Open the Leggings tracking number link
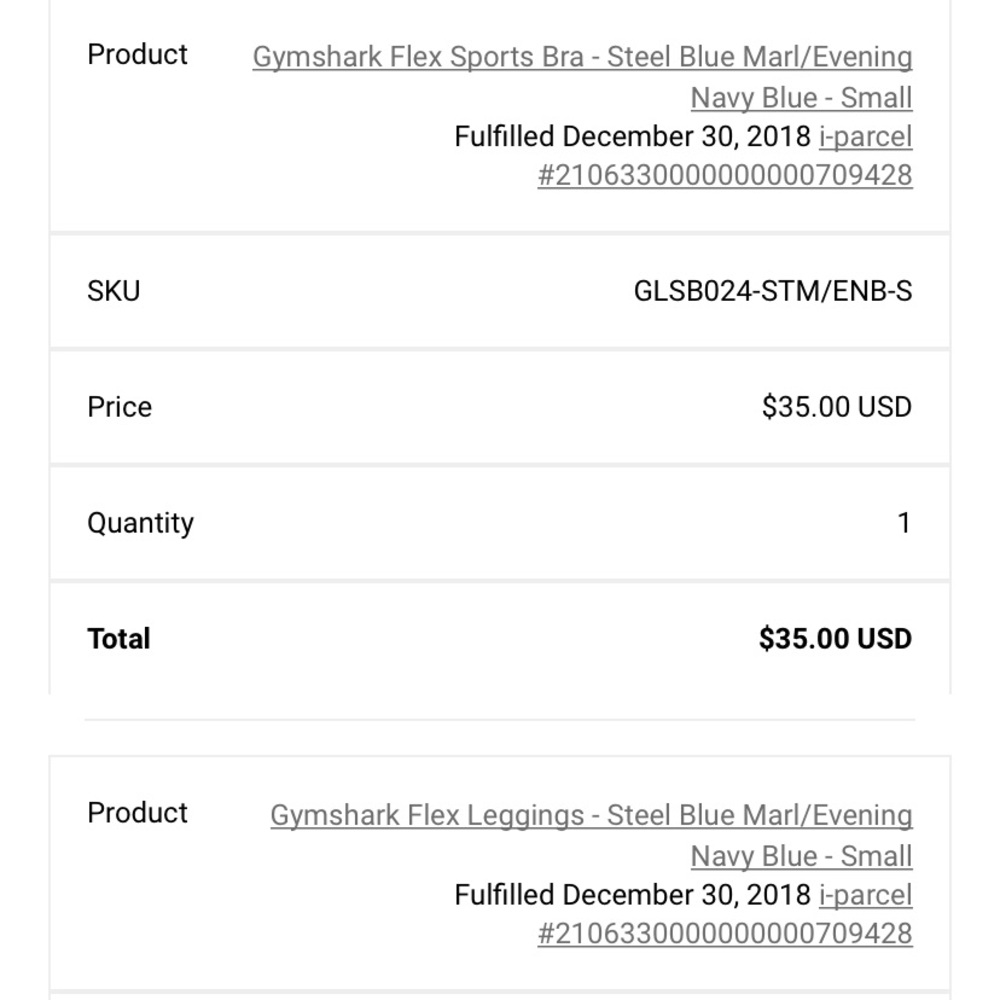Screen dimensions: 1000x1000 724,934
